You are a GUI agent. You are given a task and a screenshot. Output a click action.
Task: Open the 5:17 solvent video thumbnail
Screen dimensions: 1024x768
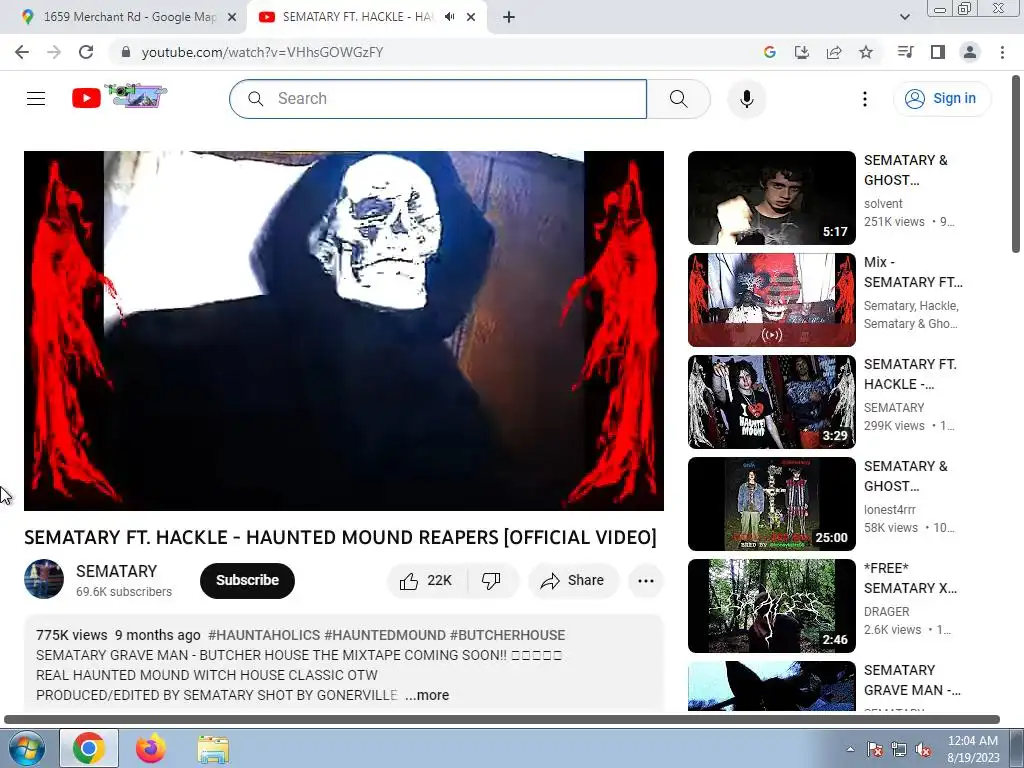click(771, 198)
